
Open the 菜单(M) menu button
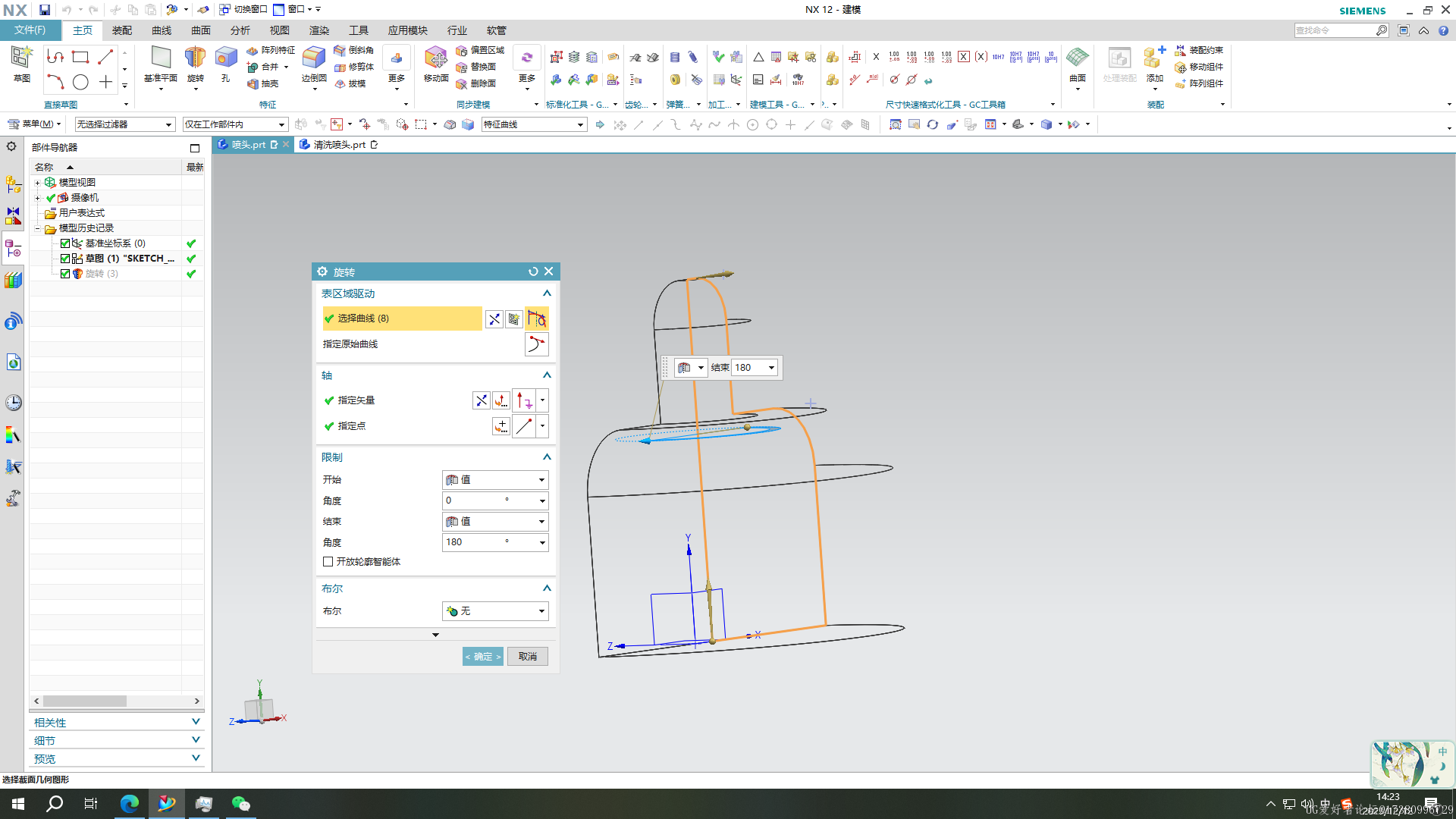pyautogui.click(x=35, y=124)
